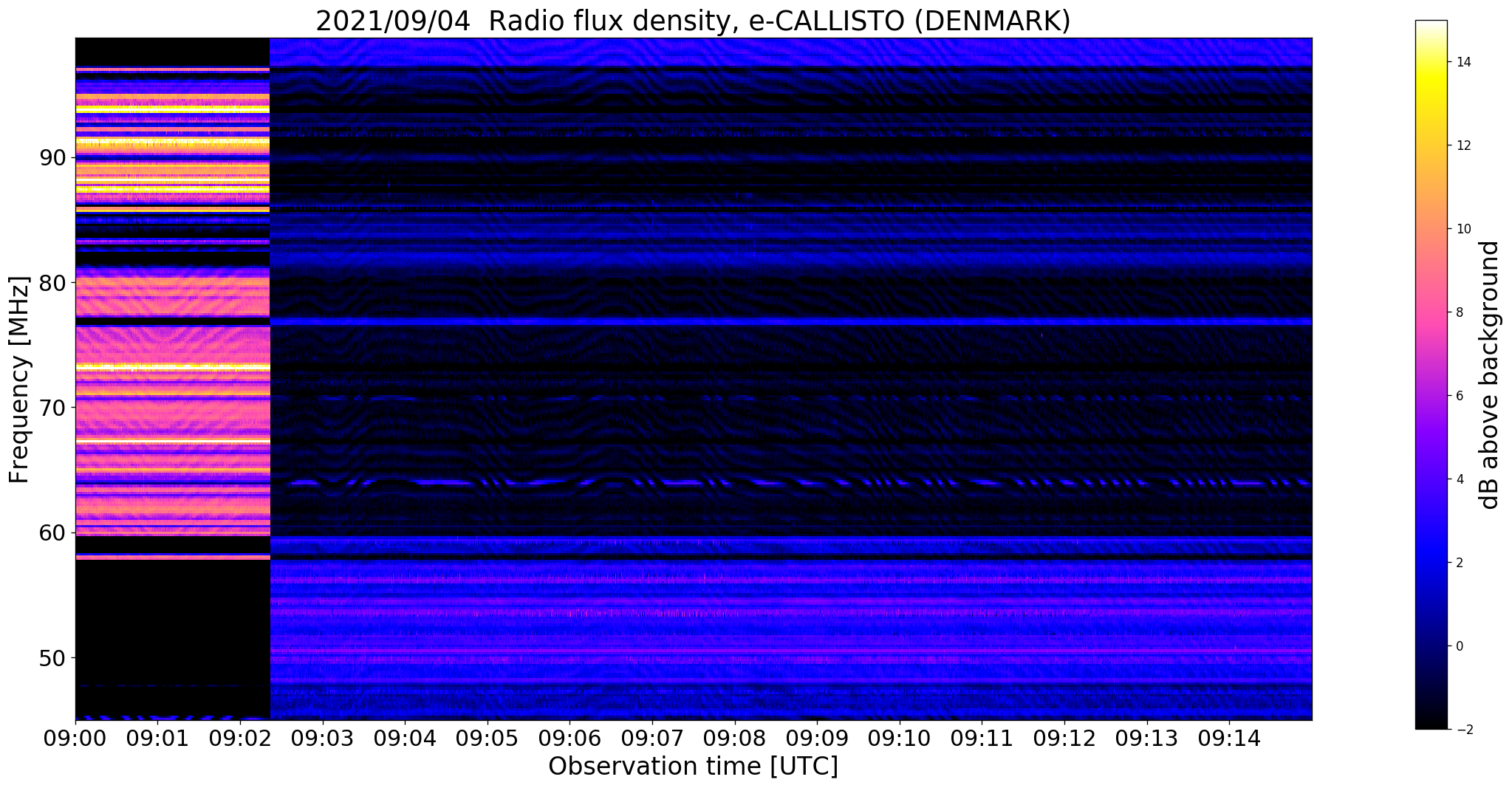
Task: Click the 09:12 time tick label
Action: point(1064,738)
